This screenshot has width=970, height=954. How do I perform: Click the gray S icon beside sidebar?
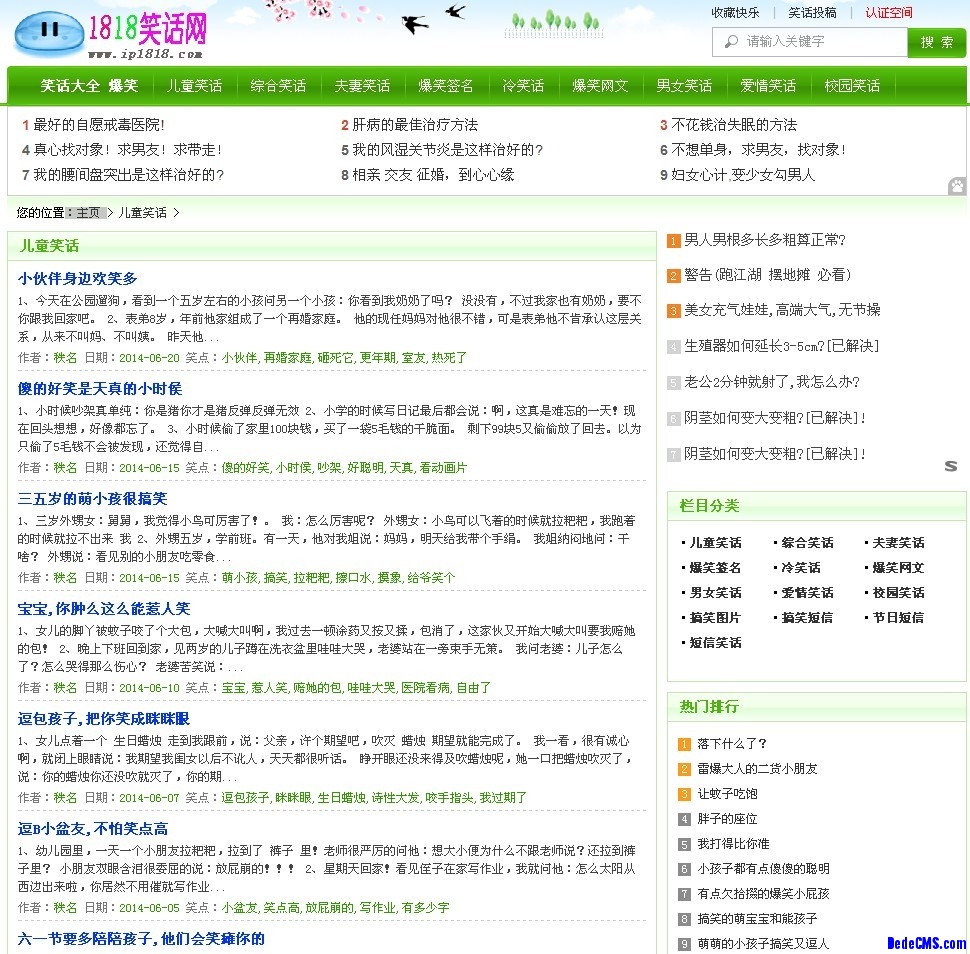[x=951, y=466]
